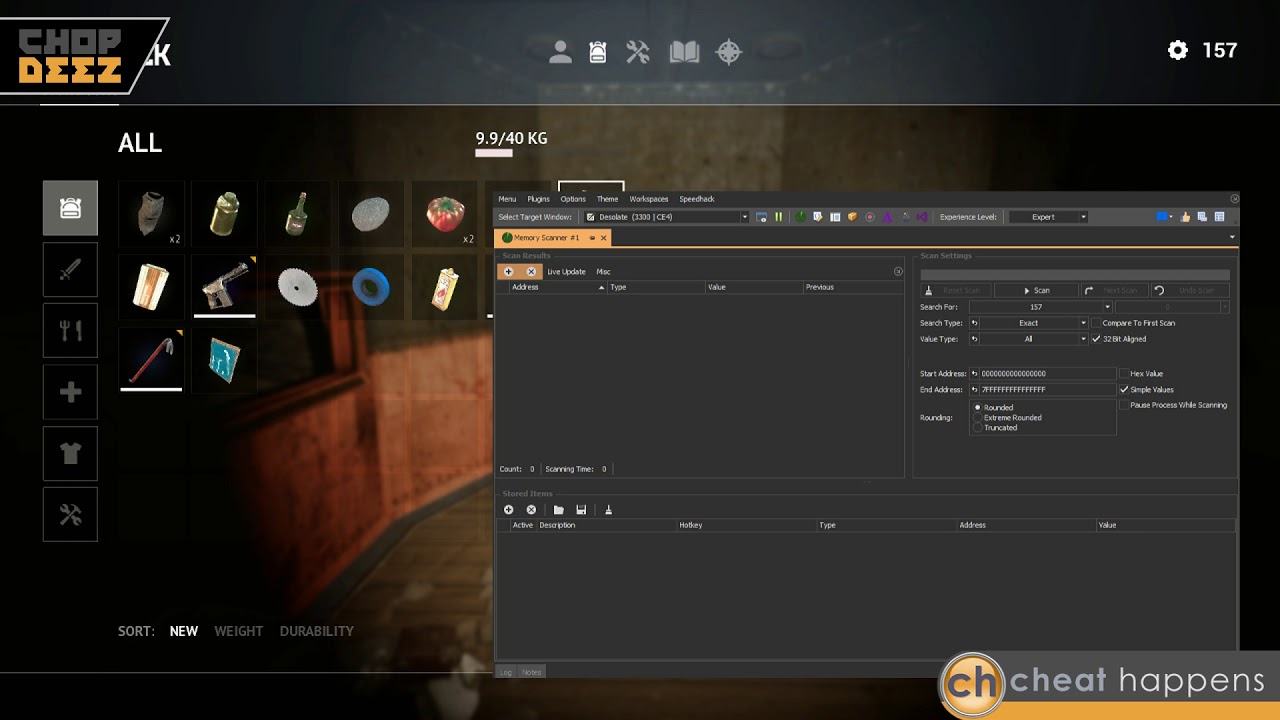1280x720 pixels.
Task: Click Live Update in scan results
Action: tap(566, 272)
